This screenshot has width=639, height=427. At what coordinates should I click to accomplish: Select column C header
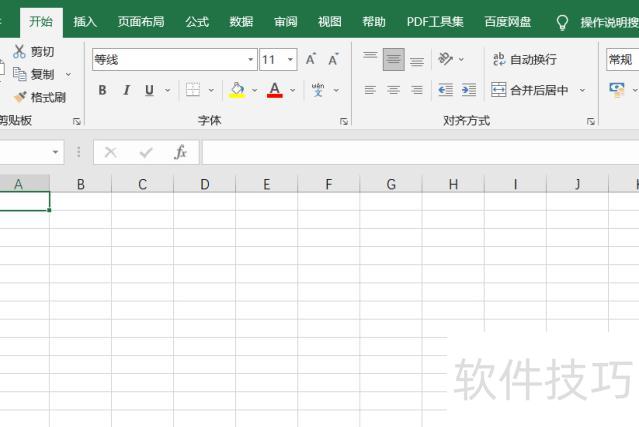coord(142,184)
